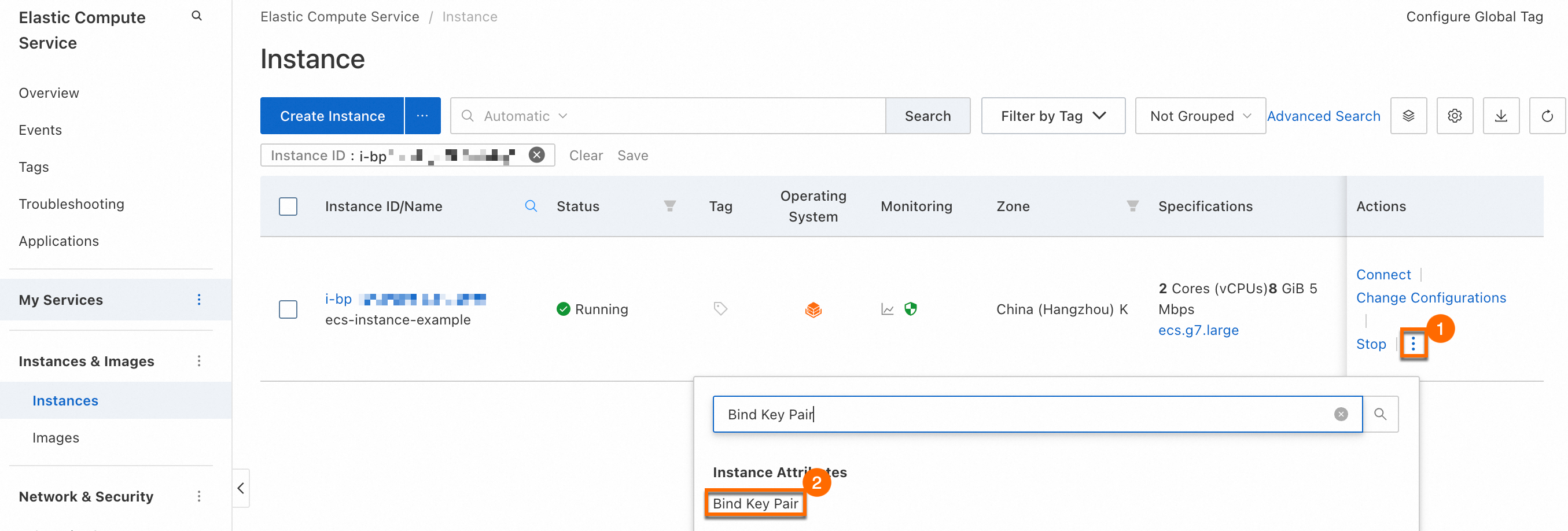Select Instances in the sidebar
The height and width of the screenshot is (531, 1568).
65,400
